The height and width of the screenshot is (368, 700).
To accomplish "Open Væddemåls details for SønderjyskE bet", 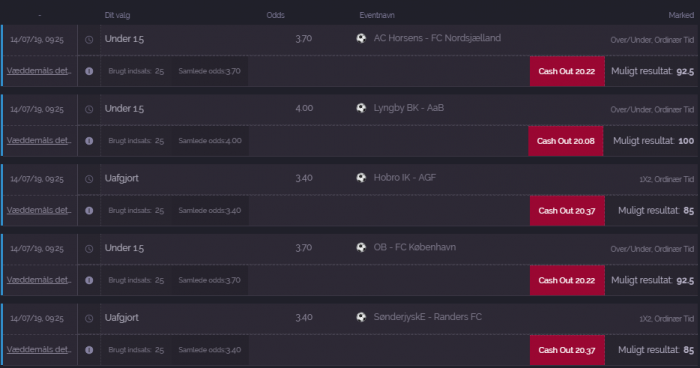I will coord(39,349).
